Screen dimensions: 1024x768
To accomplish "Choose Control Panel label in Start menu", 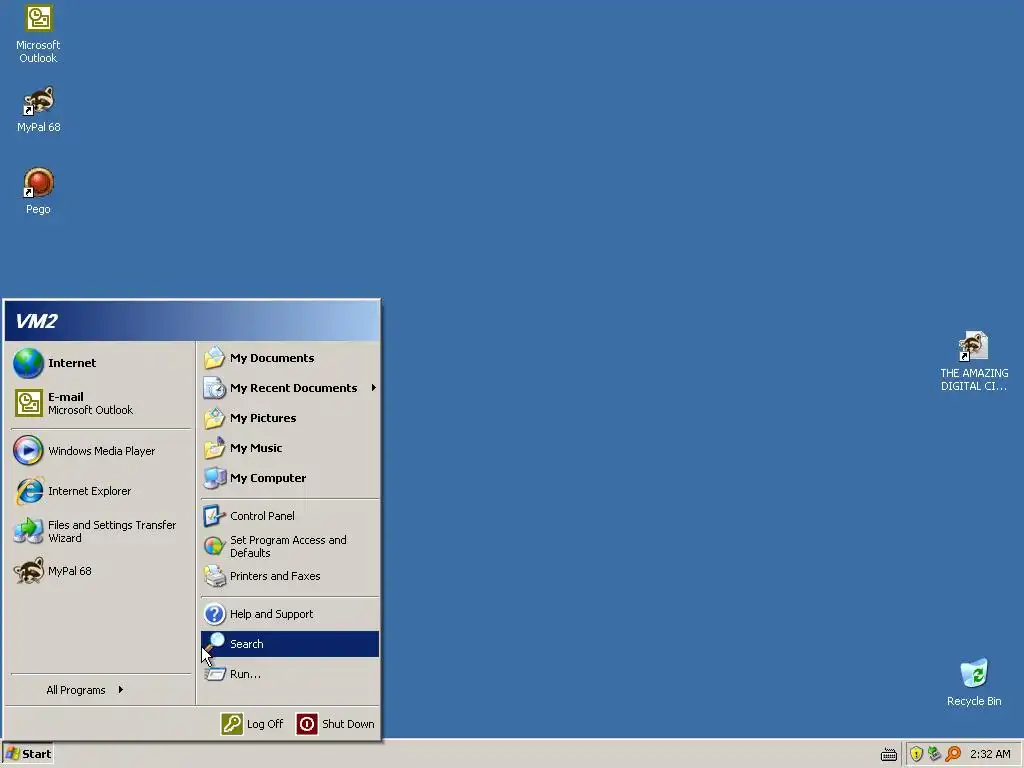I will click(x=262, y=516).
